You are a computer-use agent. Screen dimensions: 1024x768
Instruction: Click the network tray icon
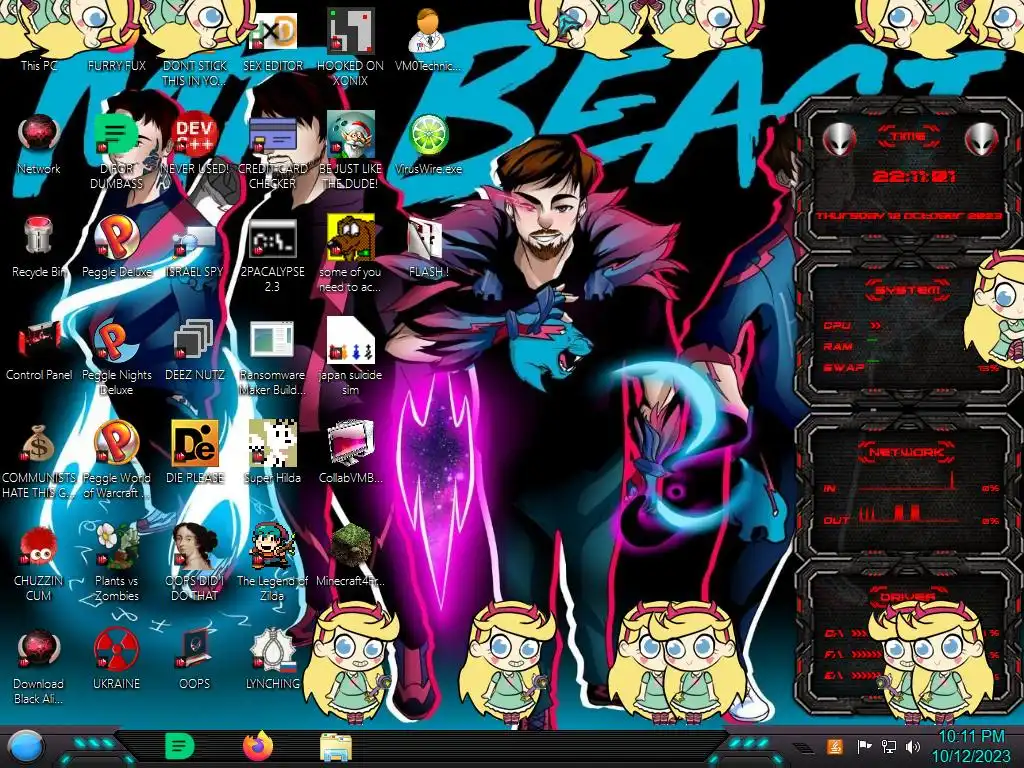(x=888, y=746)
